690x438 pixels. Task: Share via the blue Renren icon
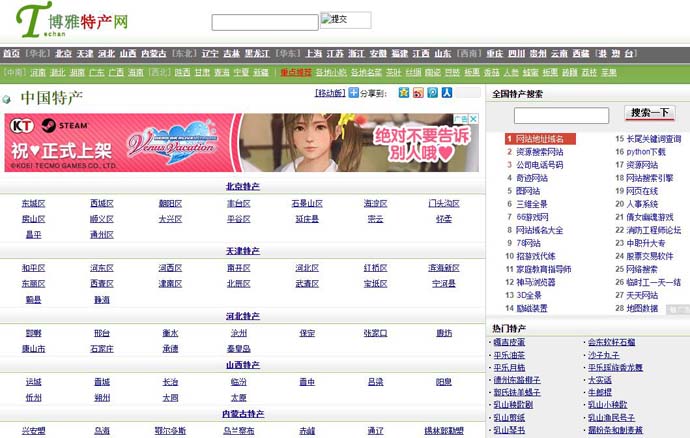point(447,92)
